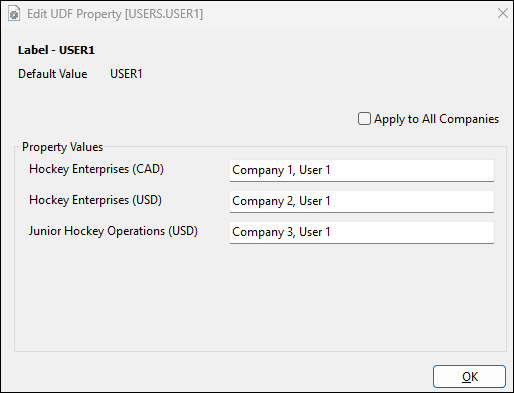Click the bold 'Label - USER1' heading

pos(56,50)
